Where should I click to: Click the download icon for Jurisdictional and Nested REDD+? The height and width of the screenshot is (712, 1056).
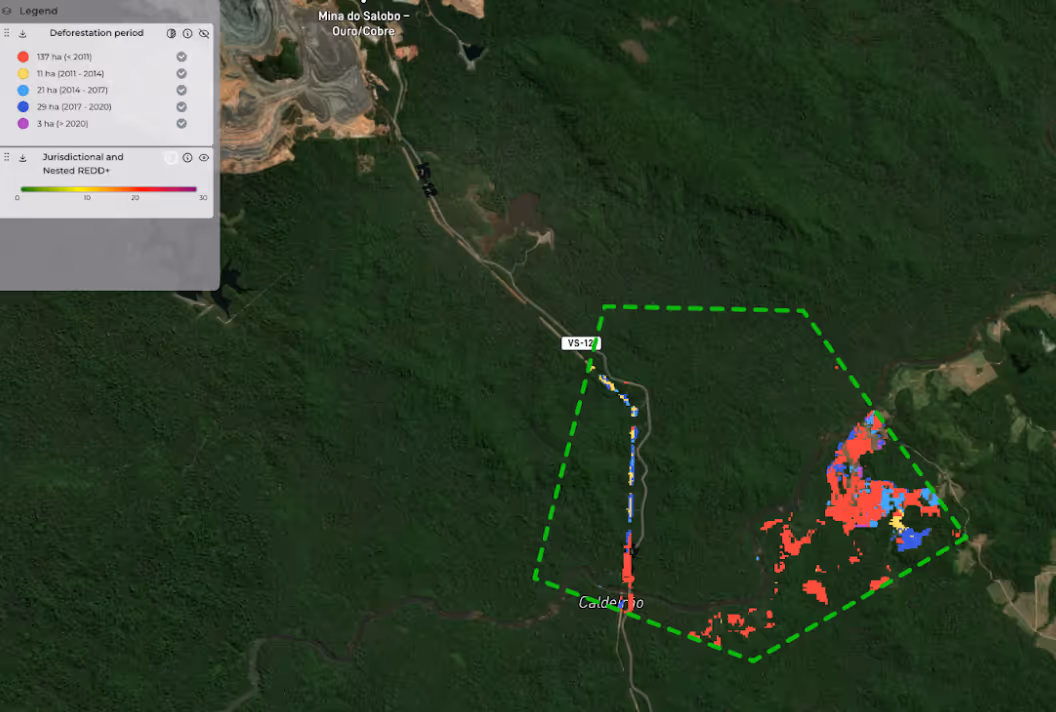pos(22,157)
